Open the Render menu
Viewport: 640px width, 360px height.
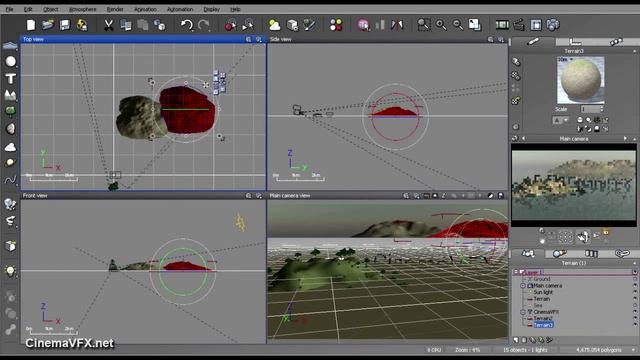click(x=115, y=9)
